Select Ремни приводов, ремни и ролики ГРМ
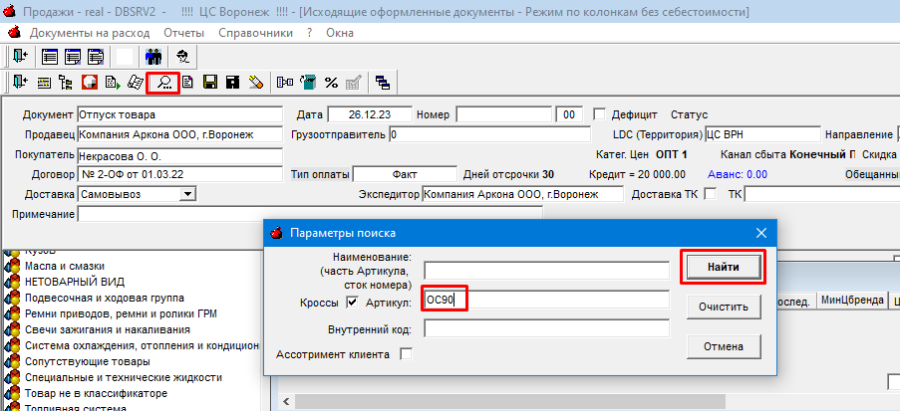The image size is (900, 411). (x=121, y=314)
